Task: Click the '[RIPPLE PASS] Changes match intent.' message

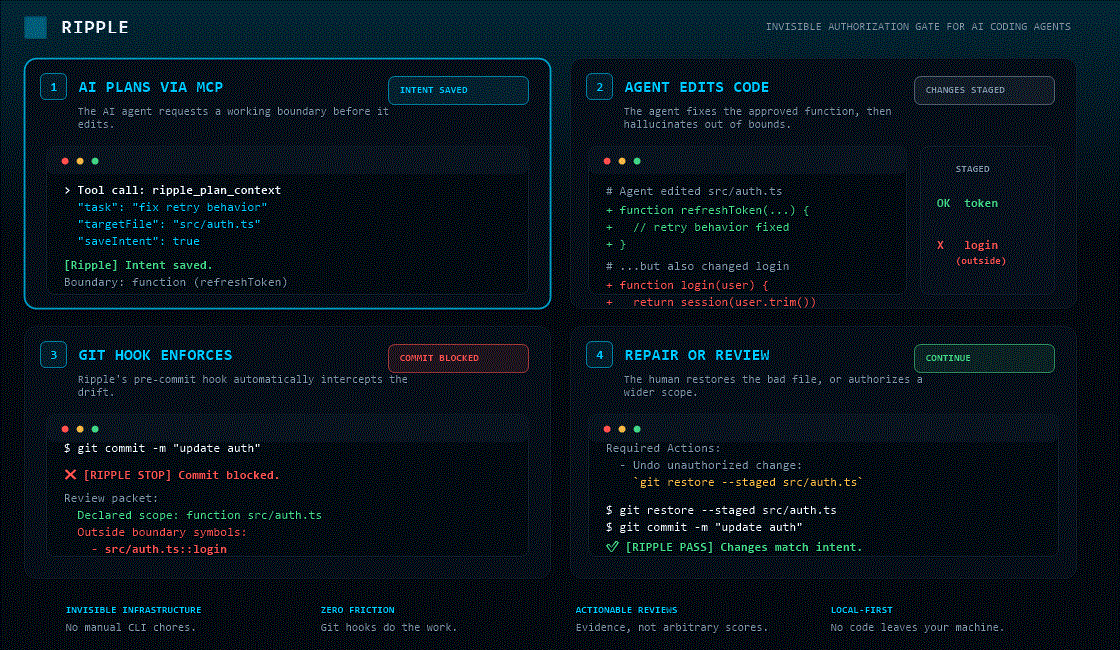Action: pos(744,547)
